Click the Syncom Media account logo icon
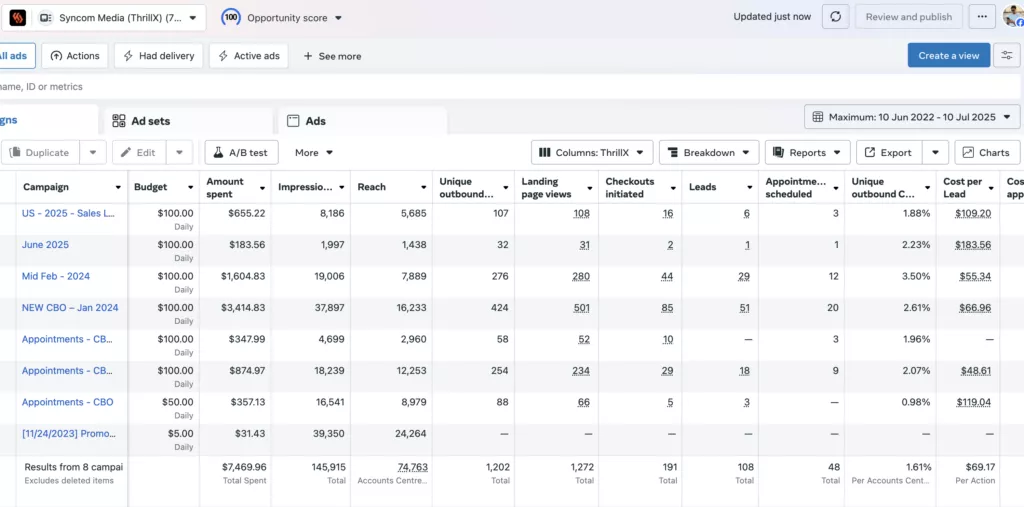The height and width of the screenshot is (507, 1024). [18, 17]
